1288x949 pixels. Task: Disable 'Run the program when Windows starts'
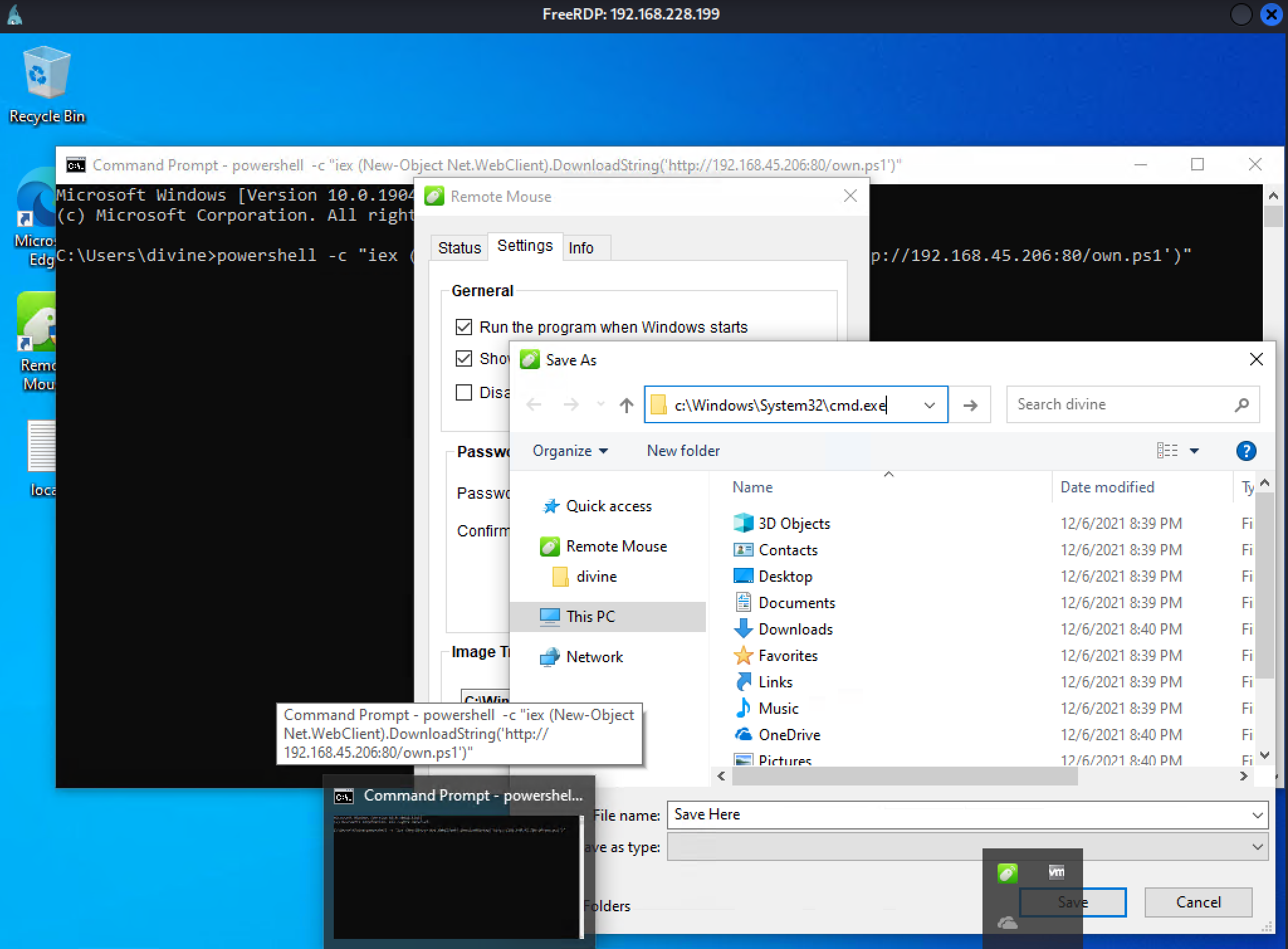(x=464, y=327)
